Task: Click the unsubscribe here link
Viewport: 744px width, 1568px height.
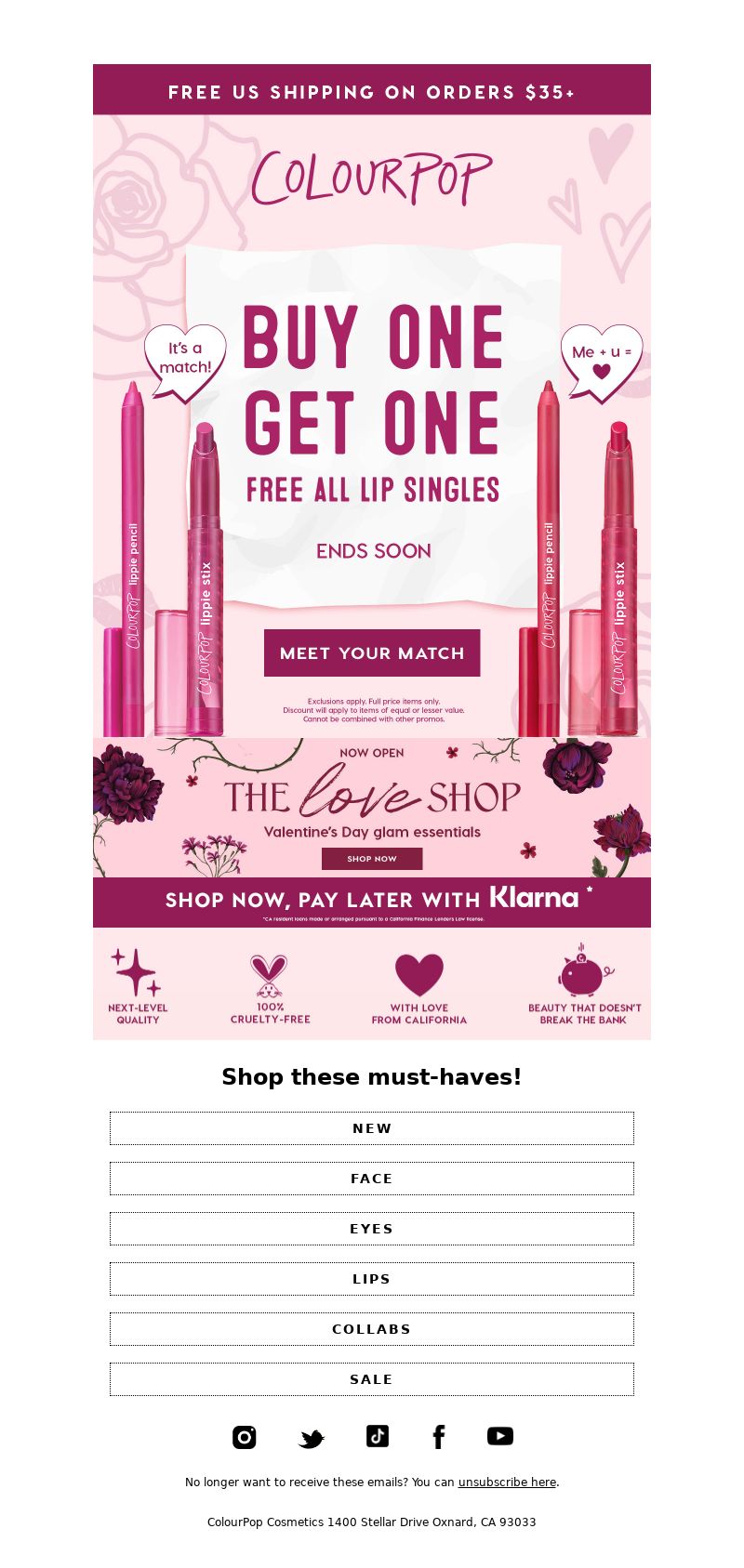Action: coord(507,1482)
